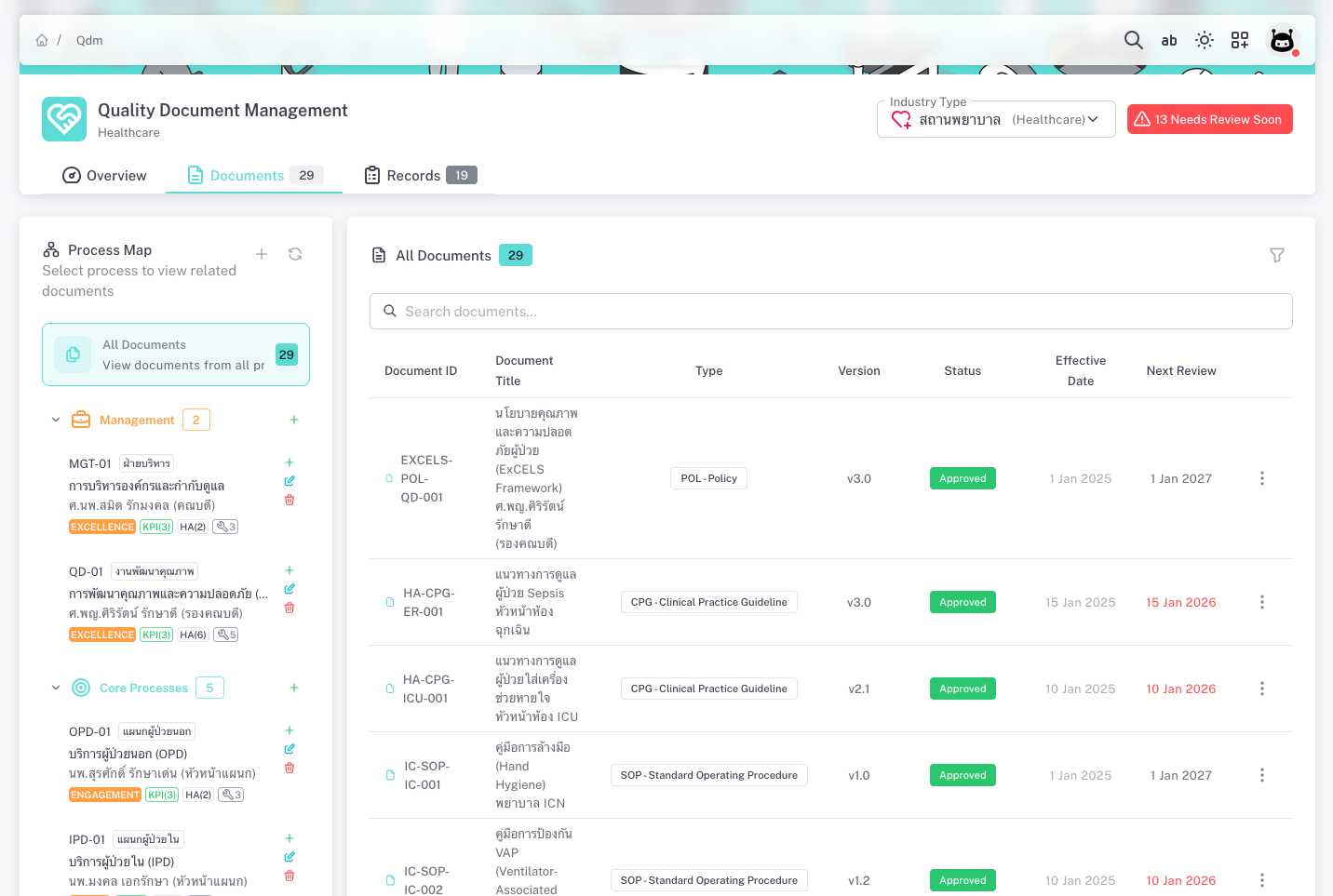Click the Search documents input field
Screen dimensions: 1333x896
[x=830, y=312]
